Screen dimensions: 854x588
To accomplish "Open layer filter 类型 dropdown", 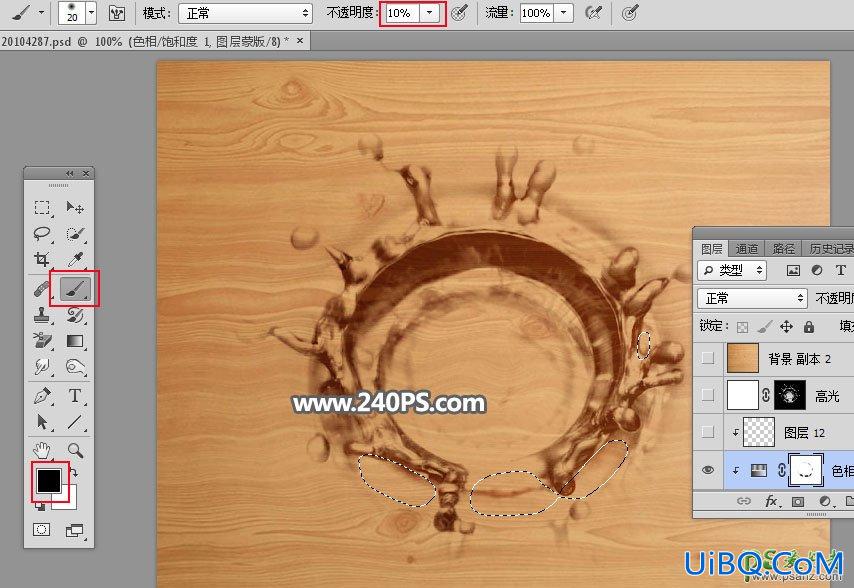I will pyautogui.click(x=732, y=270).
